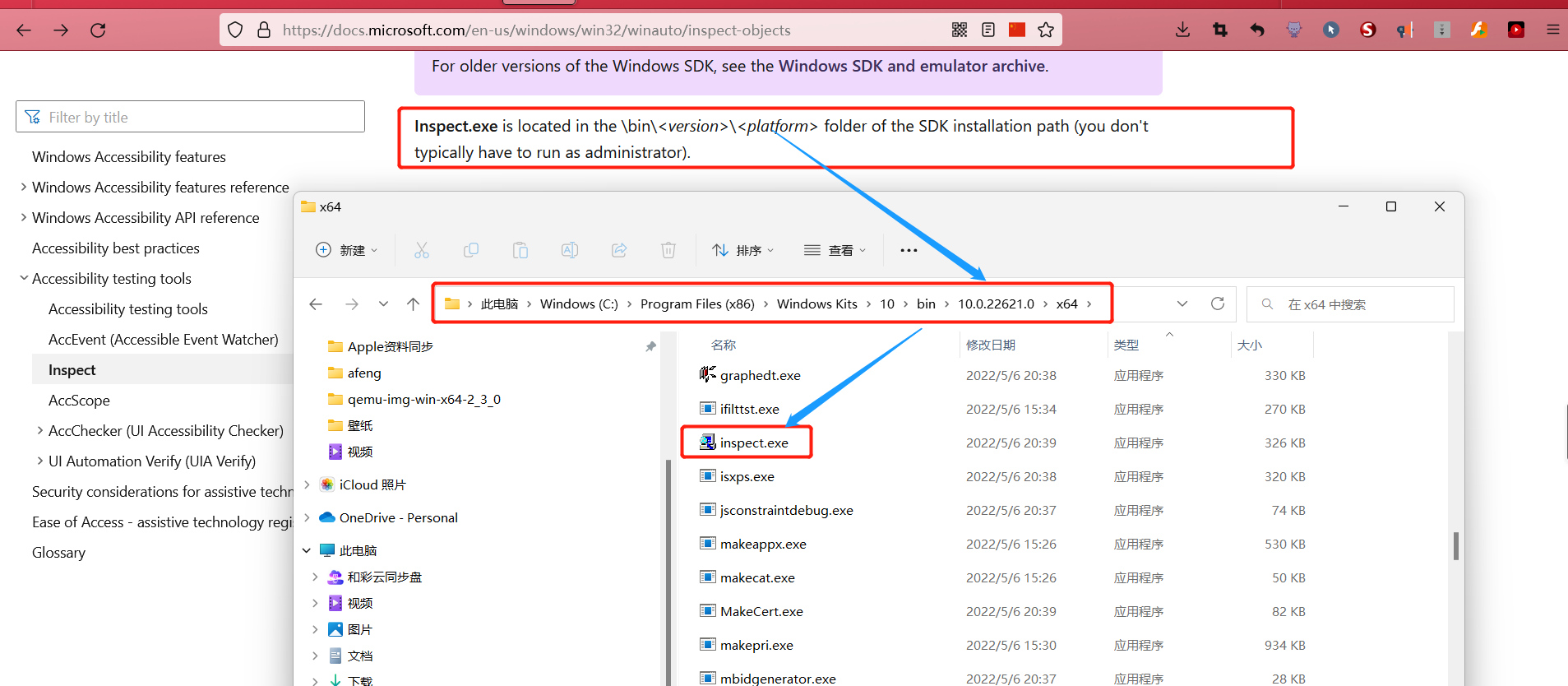Expand iCloud 照片 tree node
This screenshot has height=686, width=1568.
click(x=307, y=484)
